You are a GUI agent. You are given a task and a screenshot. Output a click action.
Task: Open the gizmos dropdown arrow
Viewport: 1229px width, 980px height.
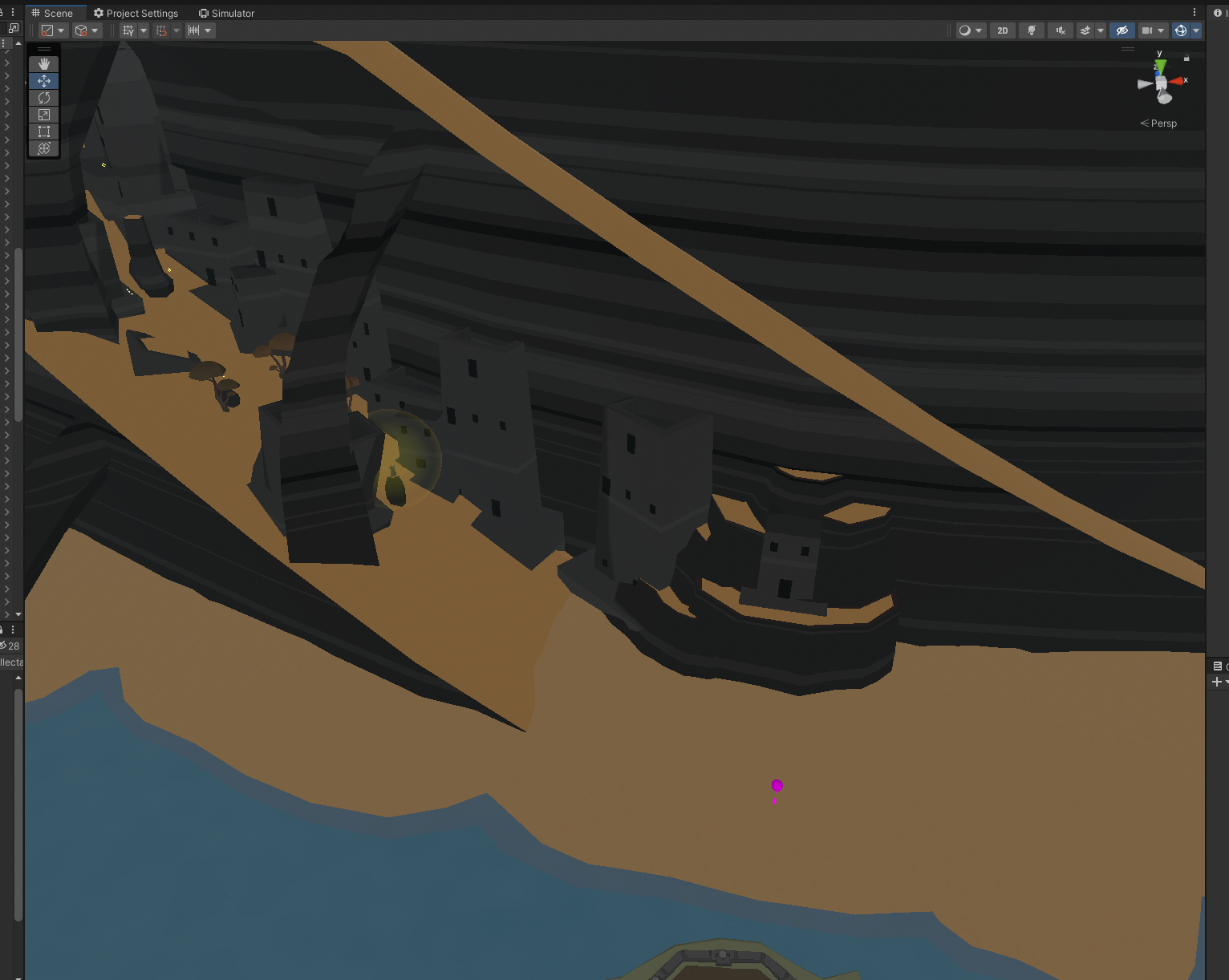(x=1196, y=30)
